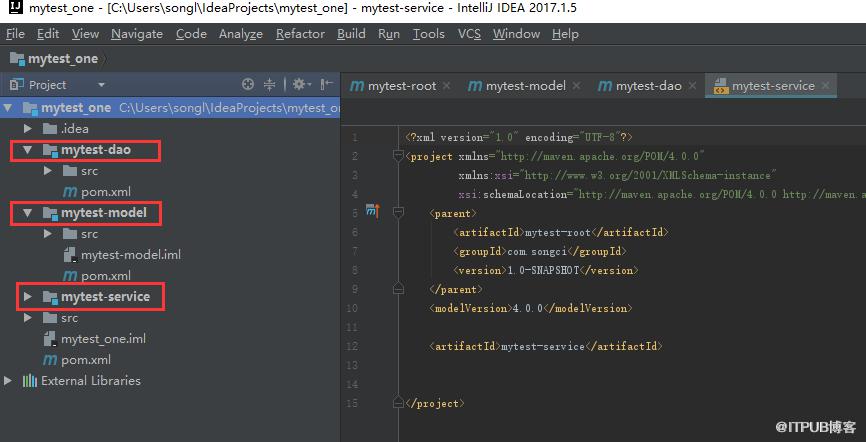
Task: Open the VCS menu
Action: pyautogui.click(x=469, y=34)
